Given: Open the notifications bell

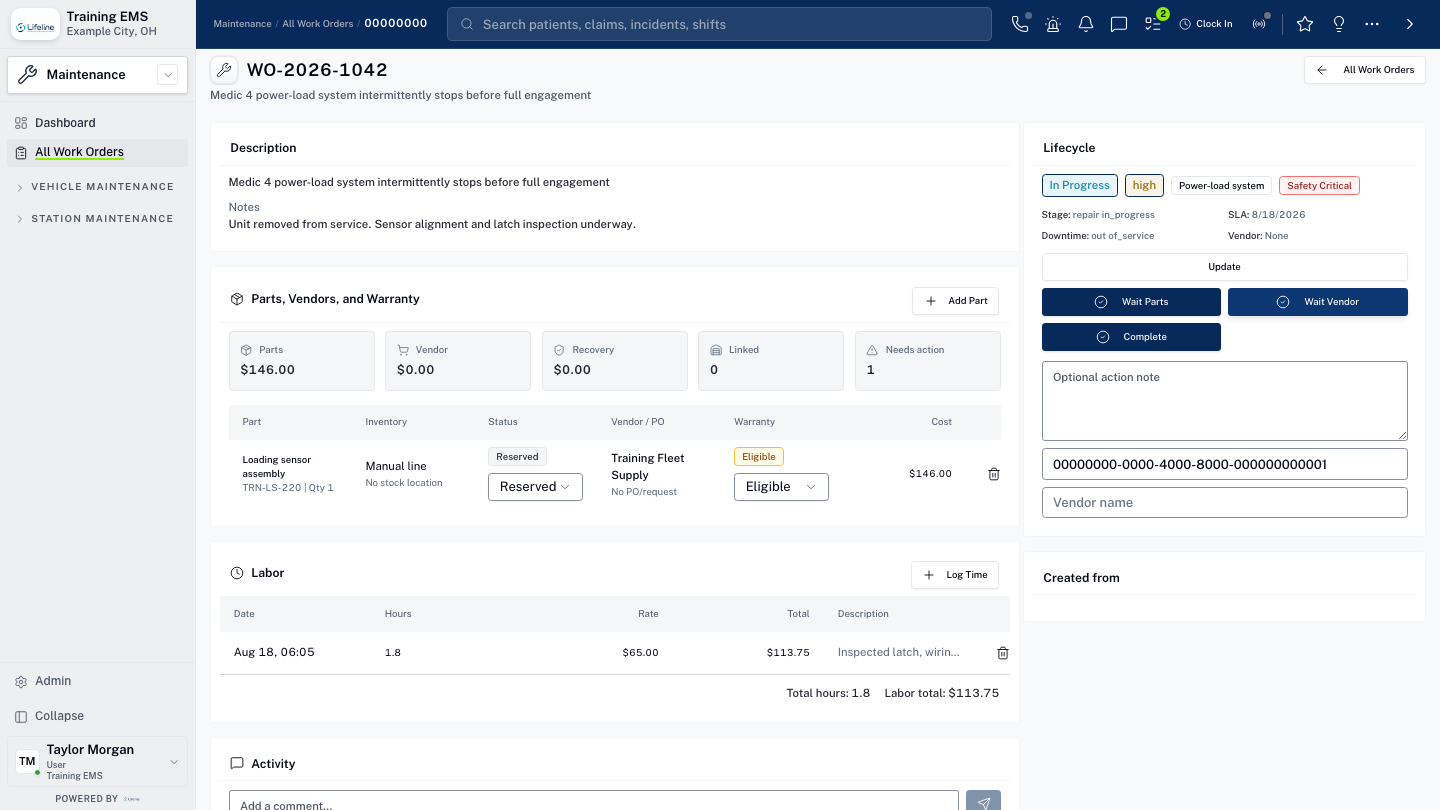Looking at the screenshot, I should [1086, 24].
